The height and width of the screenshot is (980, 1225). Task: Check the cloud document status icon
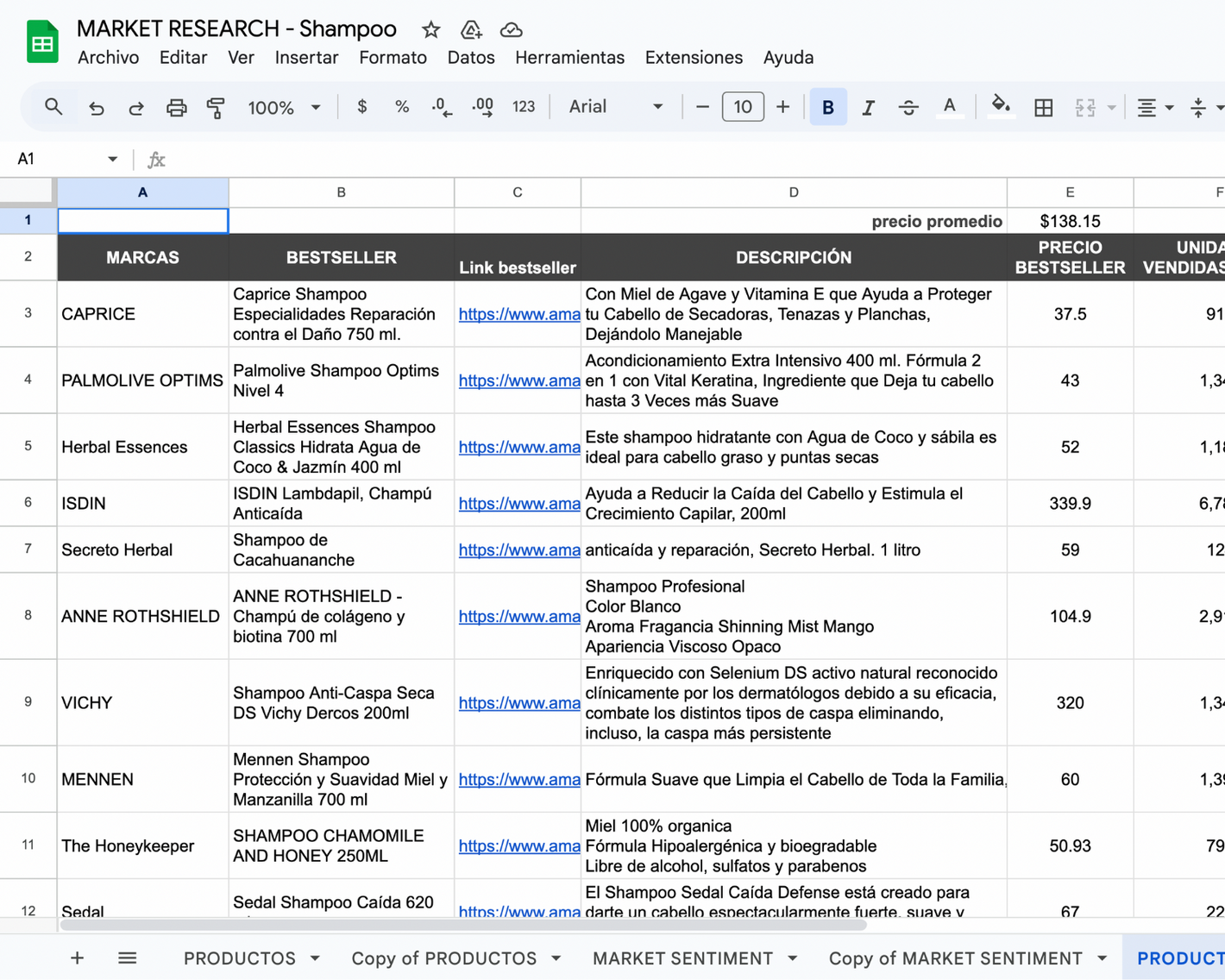(x=511, y=30)
